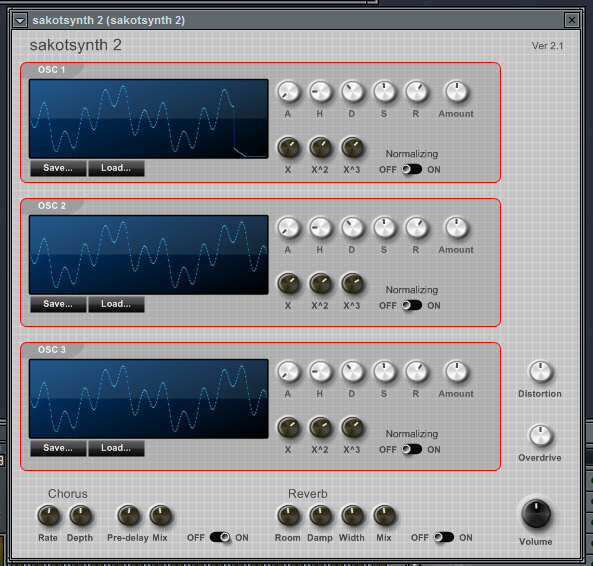The height and width of the screenshot is (566, 593).
Task: Click the Distortion knob
Action: pos(540,372)
